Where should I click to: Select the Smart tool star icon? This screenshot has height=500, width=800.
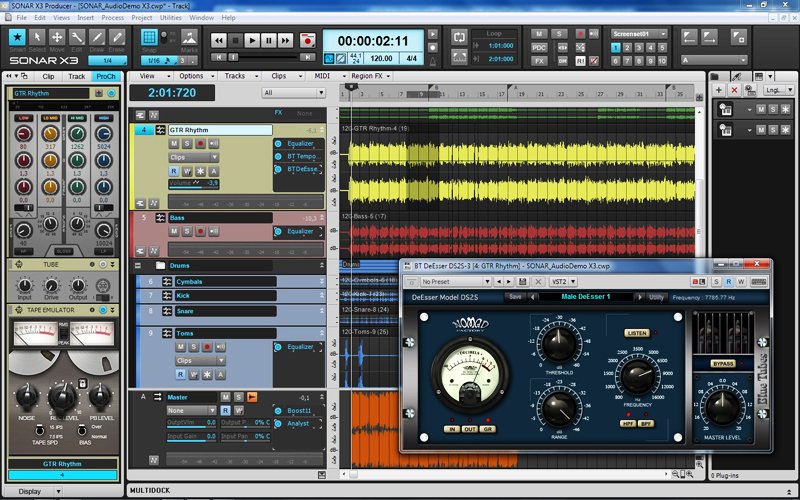click(x=17, y=37)
